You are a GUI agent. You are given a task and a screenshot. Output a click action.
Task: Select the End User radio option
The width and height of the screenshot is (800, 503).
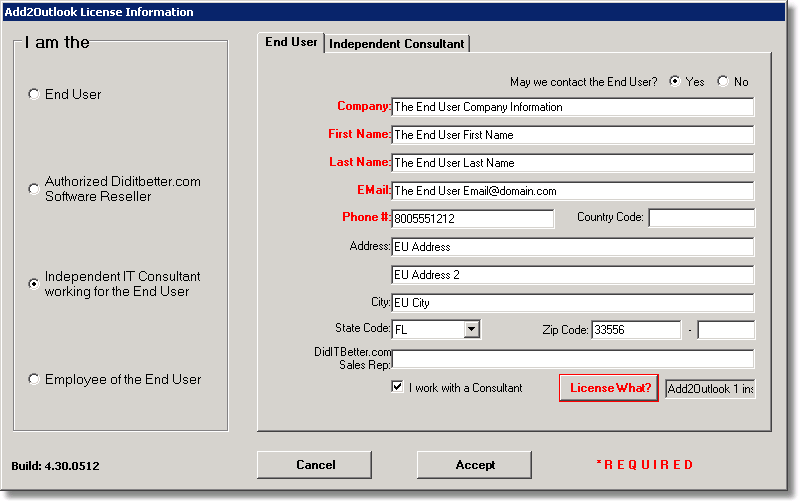point(34,94)
